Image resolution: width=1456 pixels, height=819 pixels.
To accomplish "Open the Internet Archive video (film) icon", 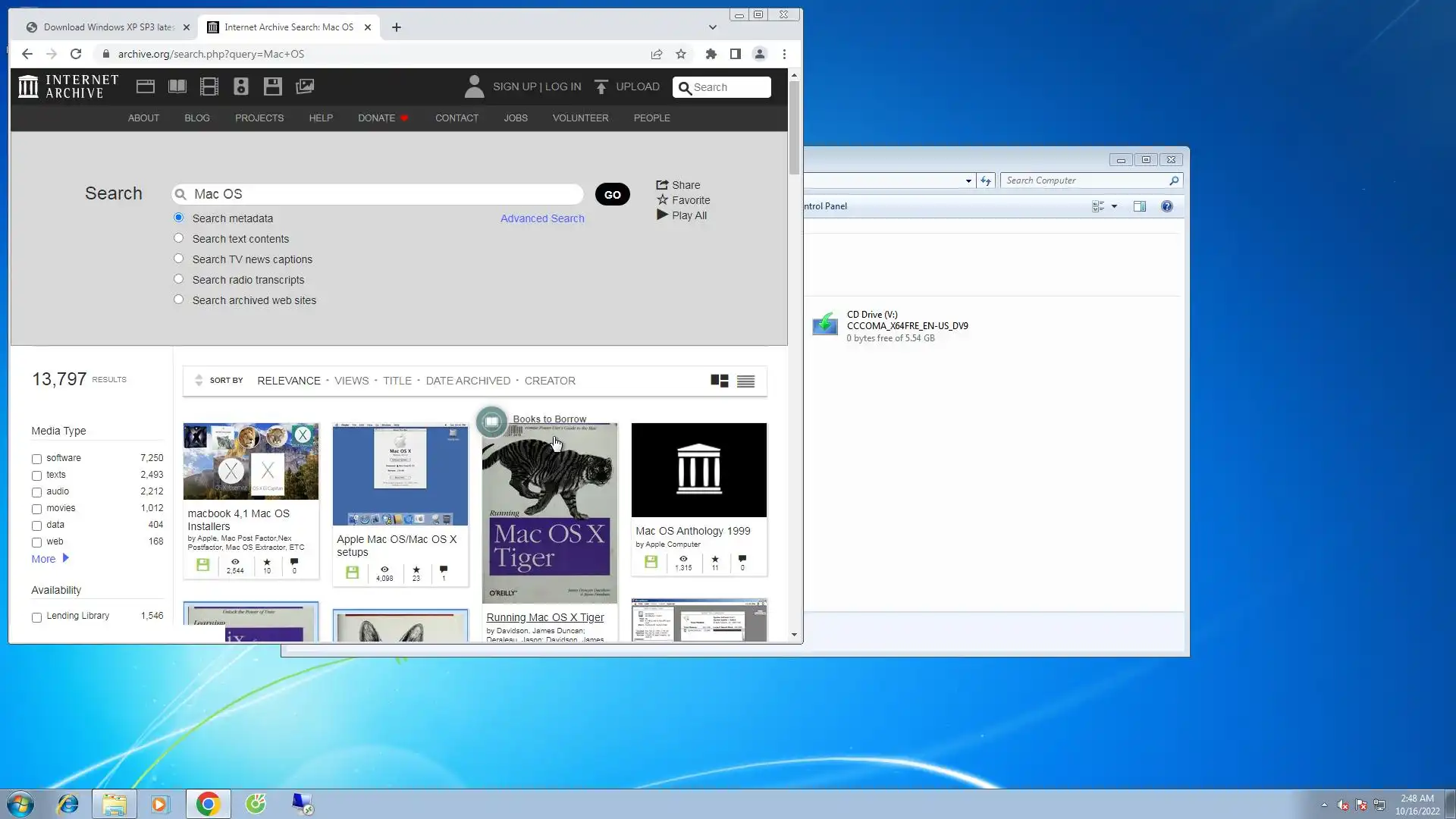I will click(209, 86).
